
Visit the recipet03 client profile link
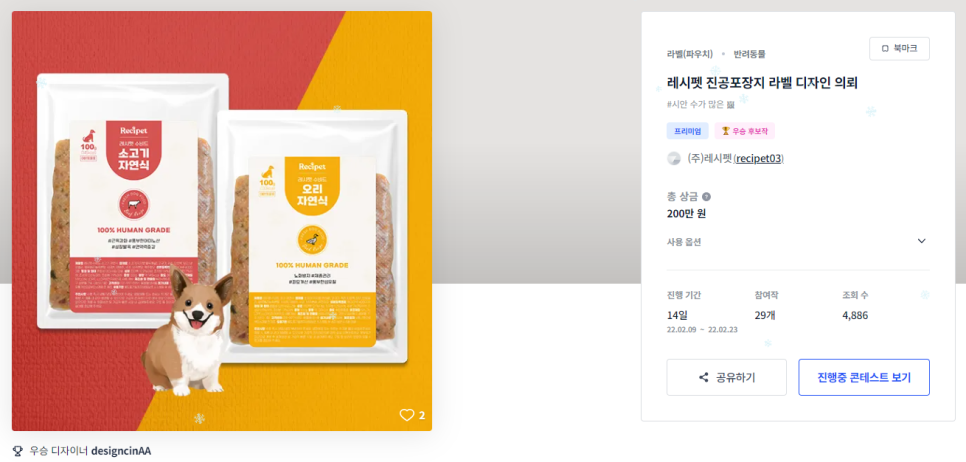pos(759,158)
